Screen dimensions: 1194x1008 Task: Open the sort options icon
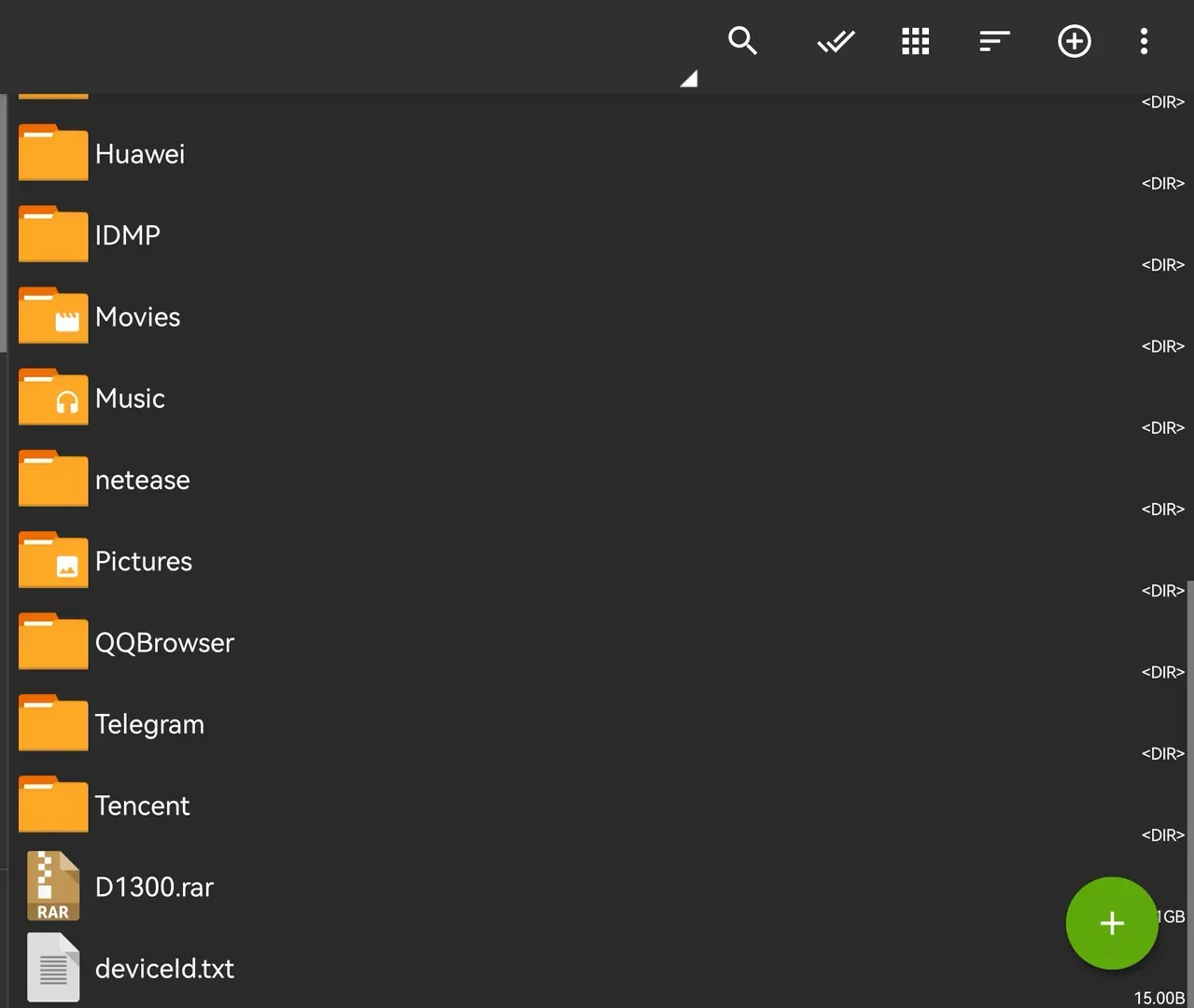tap(994, 41)
